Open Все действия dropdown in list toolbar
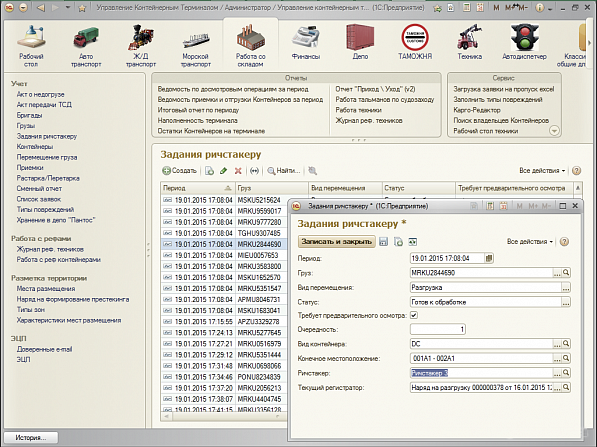Viewport: 597px width, 447px height. (542, 171)
